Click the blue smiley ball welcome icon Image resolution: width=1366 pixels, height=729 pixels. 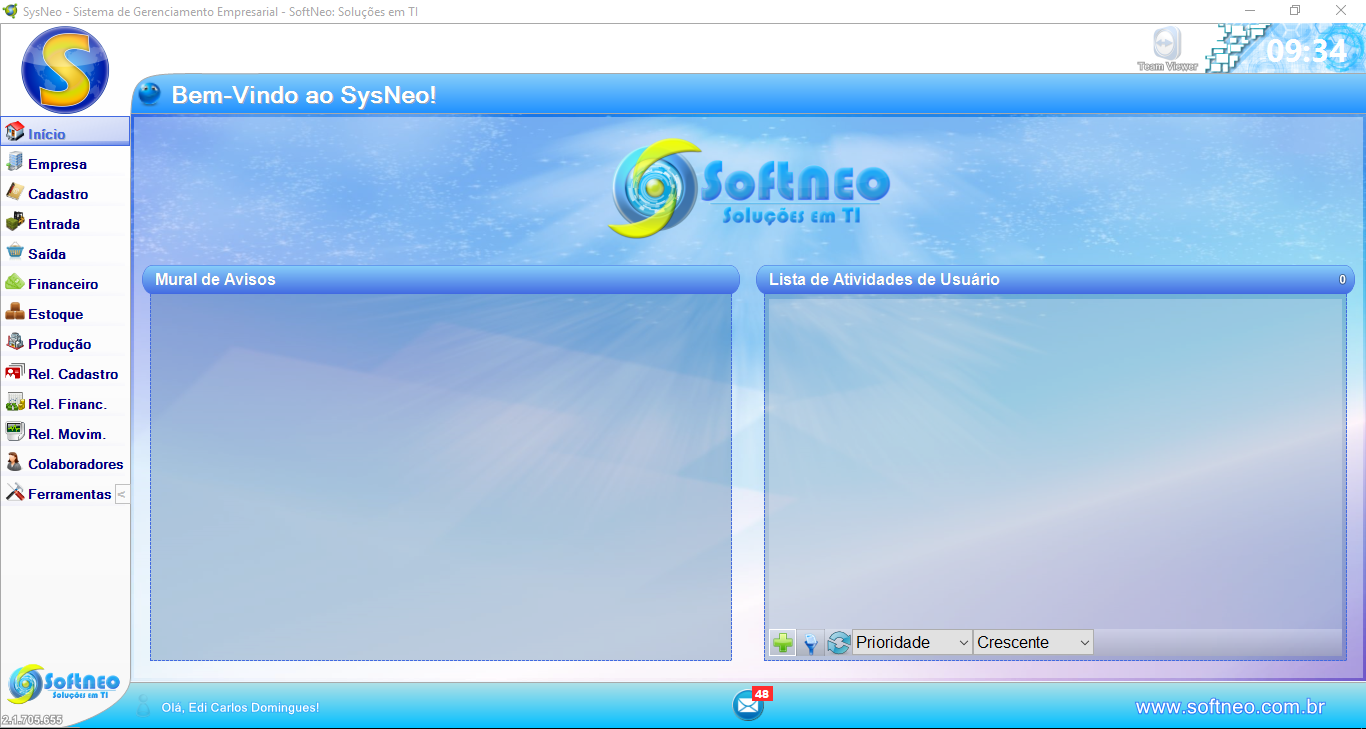(x=149, y=95)
